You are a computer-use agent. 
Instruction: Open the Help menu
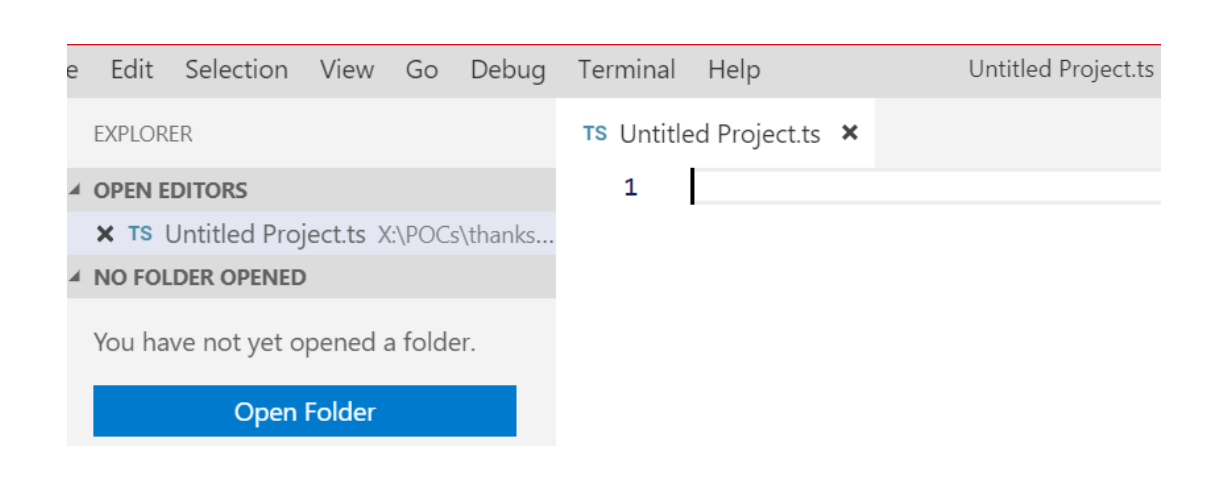734,70
